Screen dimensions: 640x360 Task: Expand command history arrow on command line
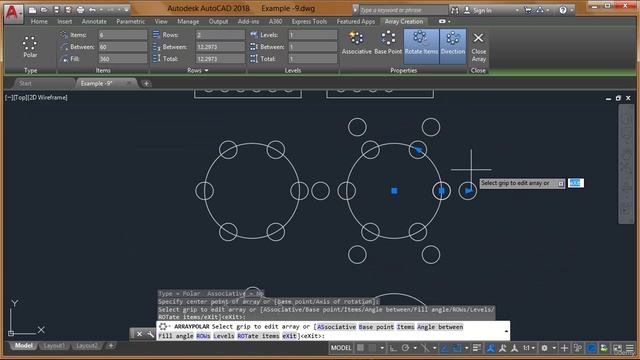click(506, 331)
